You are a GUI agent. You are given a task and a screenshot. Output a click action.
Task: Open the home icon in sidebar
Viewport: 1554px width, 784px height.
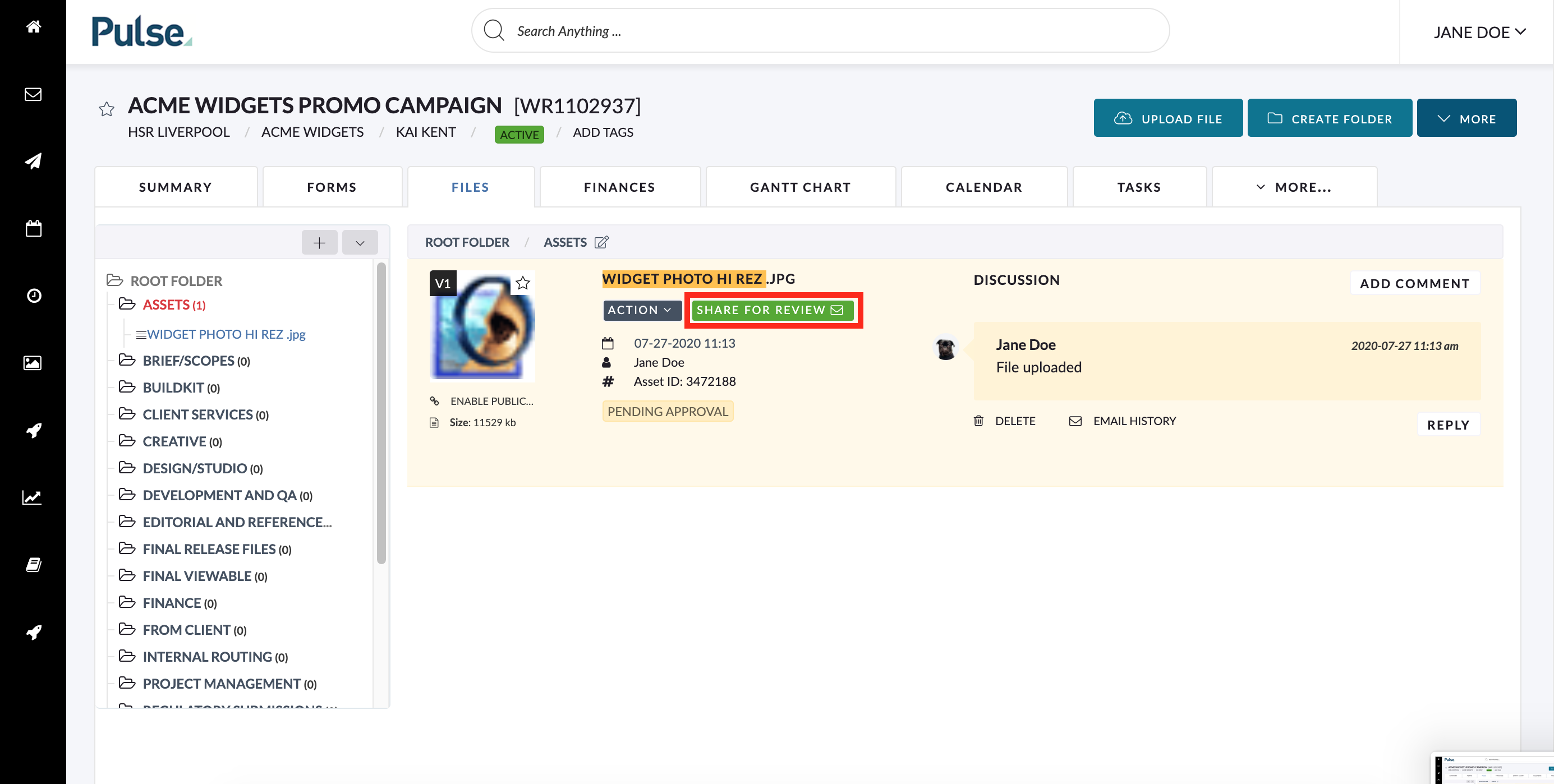point(33,26)
